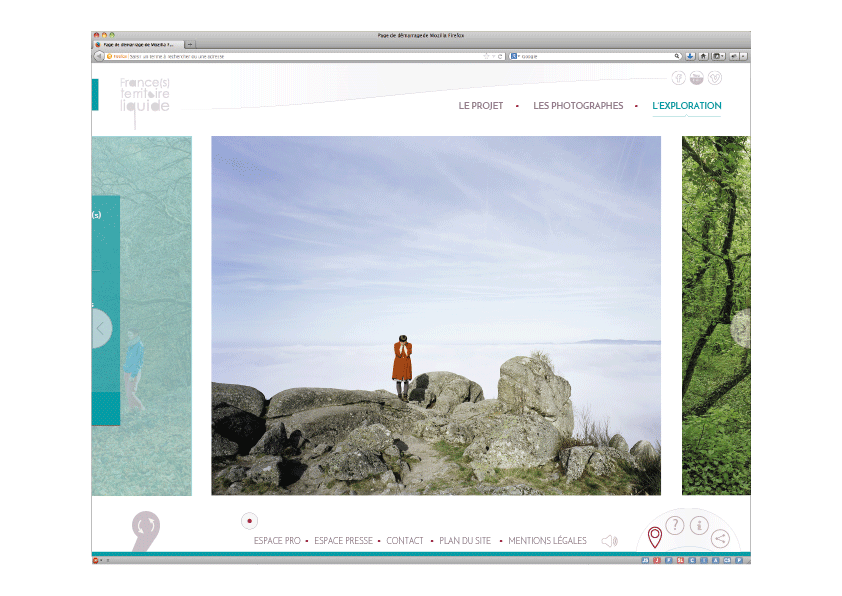
Task: Click the Vimeo icon at top right
Action: [714, 79]
